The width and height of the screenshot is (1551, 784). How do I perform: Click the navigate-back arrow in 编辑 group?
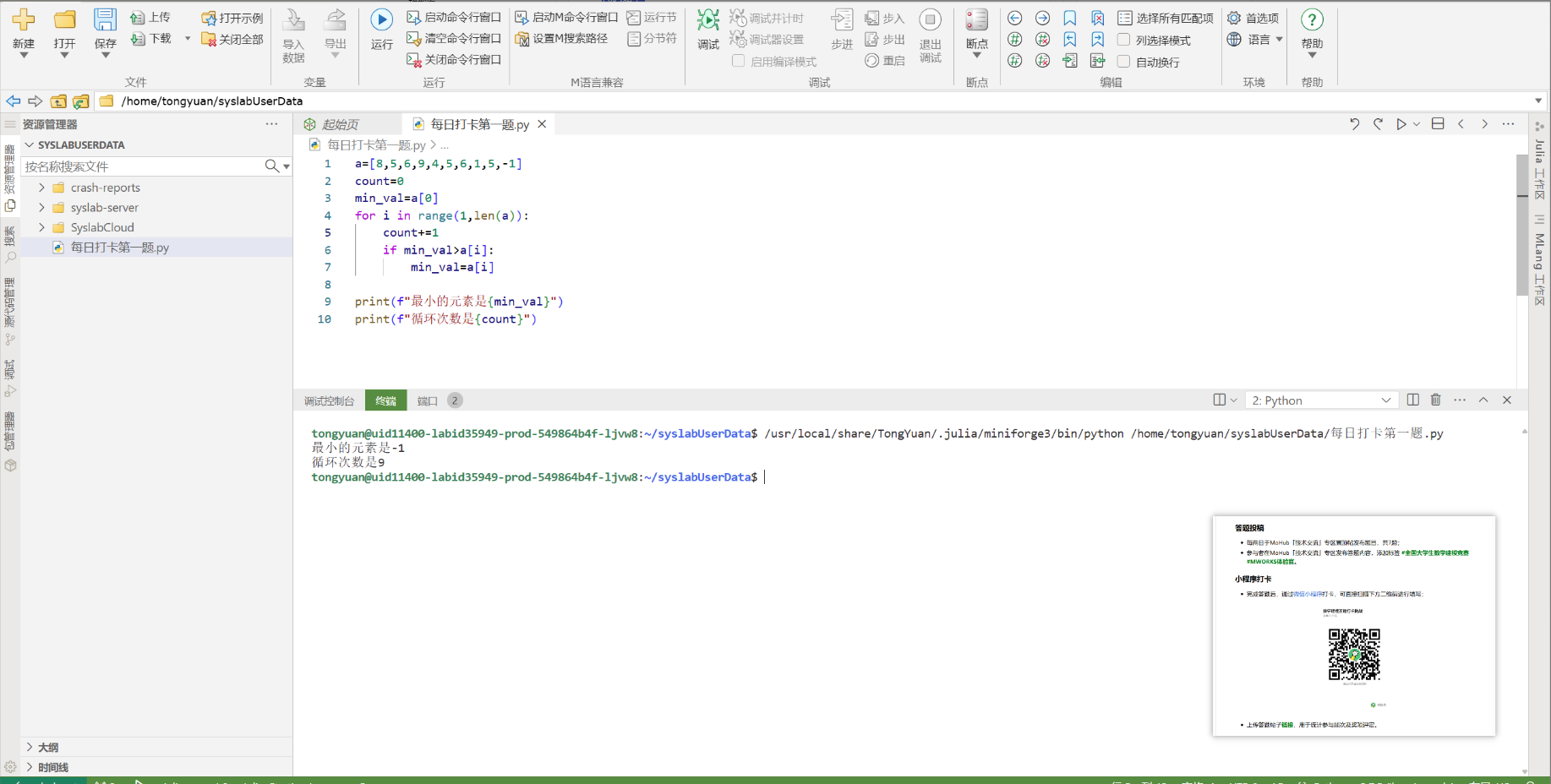tap(1015, 18)
